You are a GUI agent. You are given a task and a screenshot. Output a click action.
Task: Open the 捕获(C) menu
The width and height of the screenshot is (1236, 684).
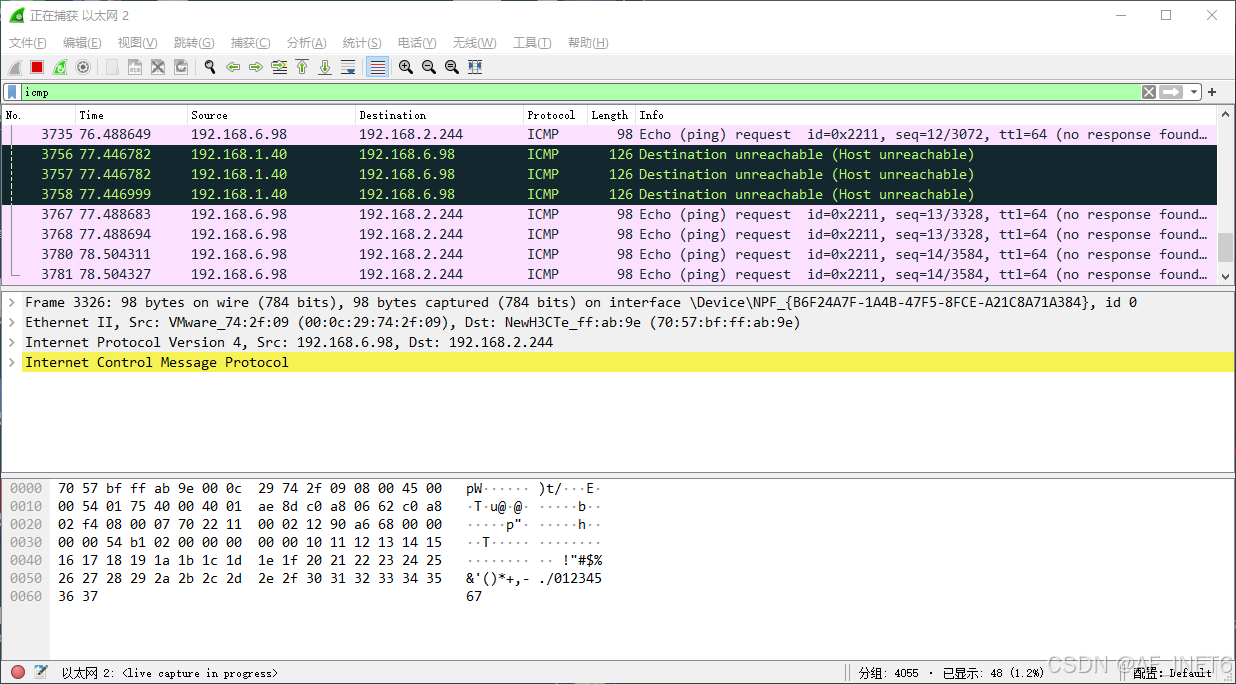pos(250,43)
